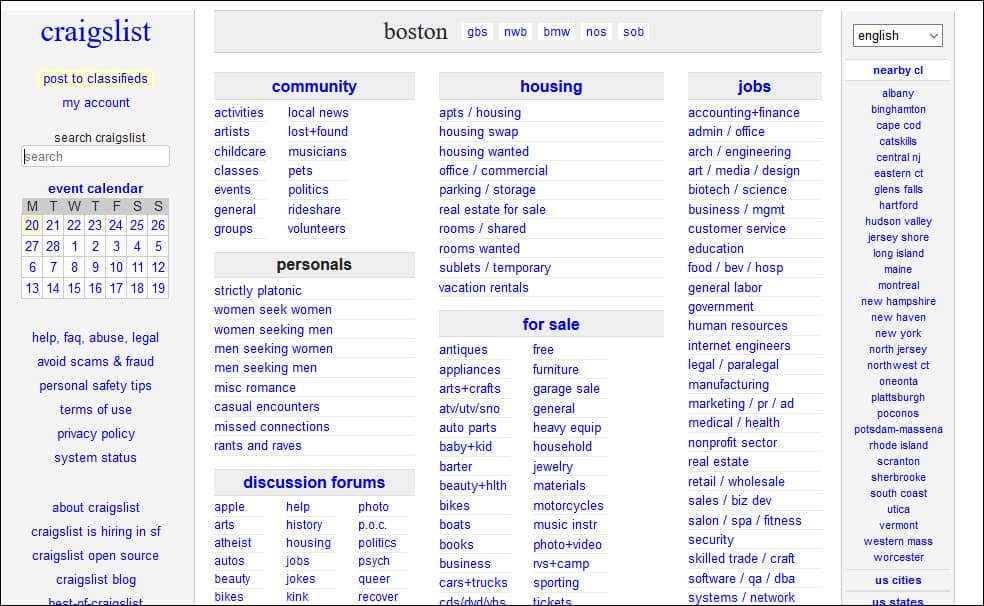This screenshot has width=984, height=606.
Task: Go to help, faq, abuse, legal
Action: tap(95, 338)
